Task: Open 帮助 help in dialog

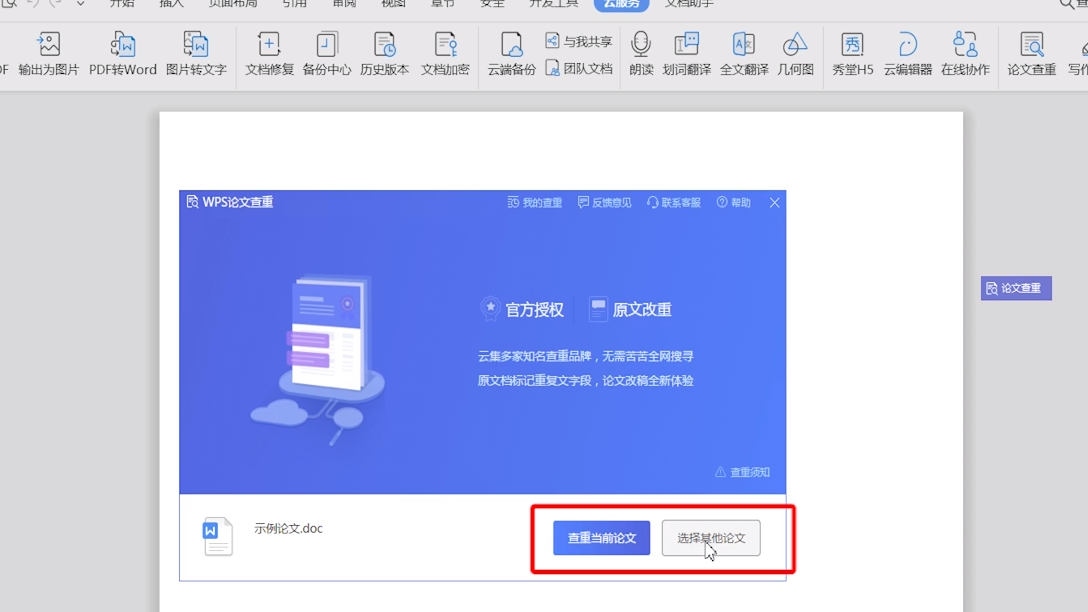Action: coord(733,203)
